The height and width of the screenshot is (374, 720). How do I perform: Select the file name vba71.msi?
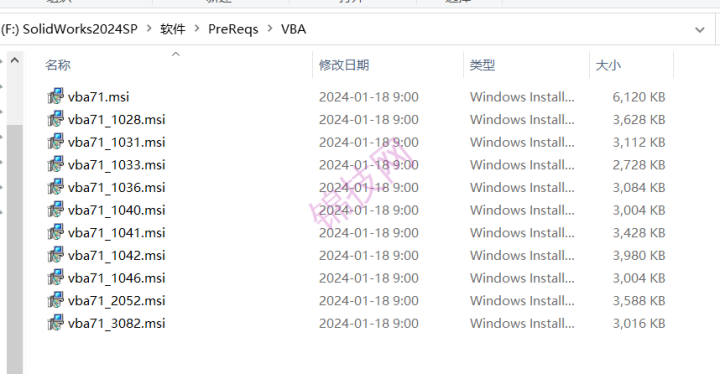coord(99,97)
